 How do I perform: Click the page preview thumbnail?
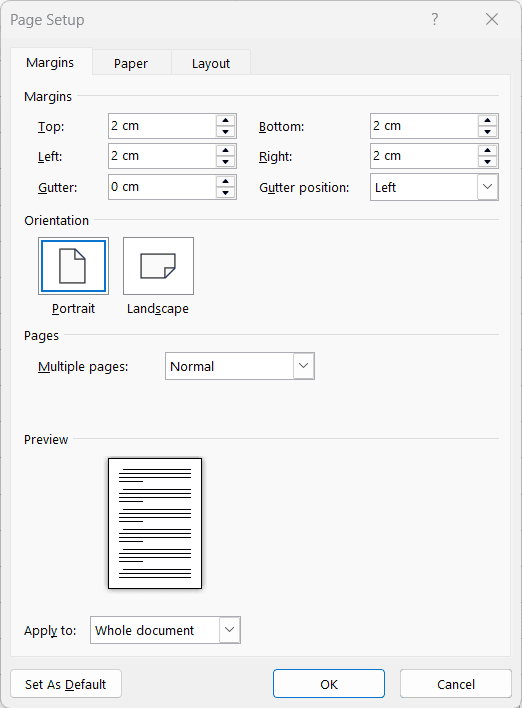coord(155,523)
